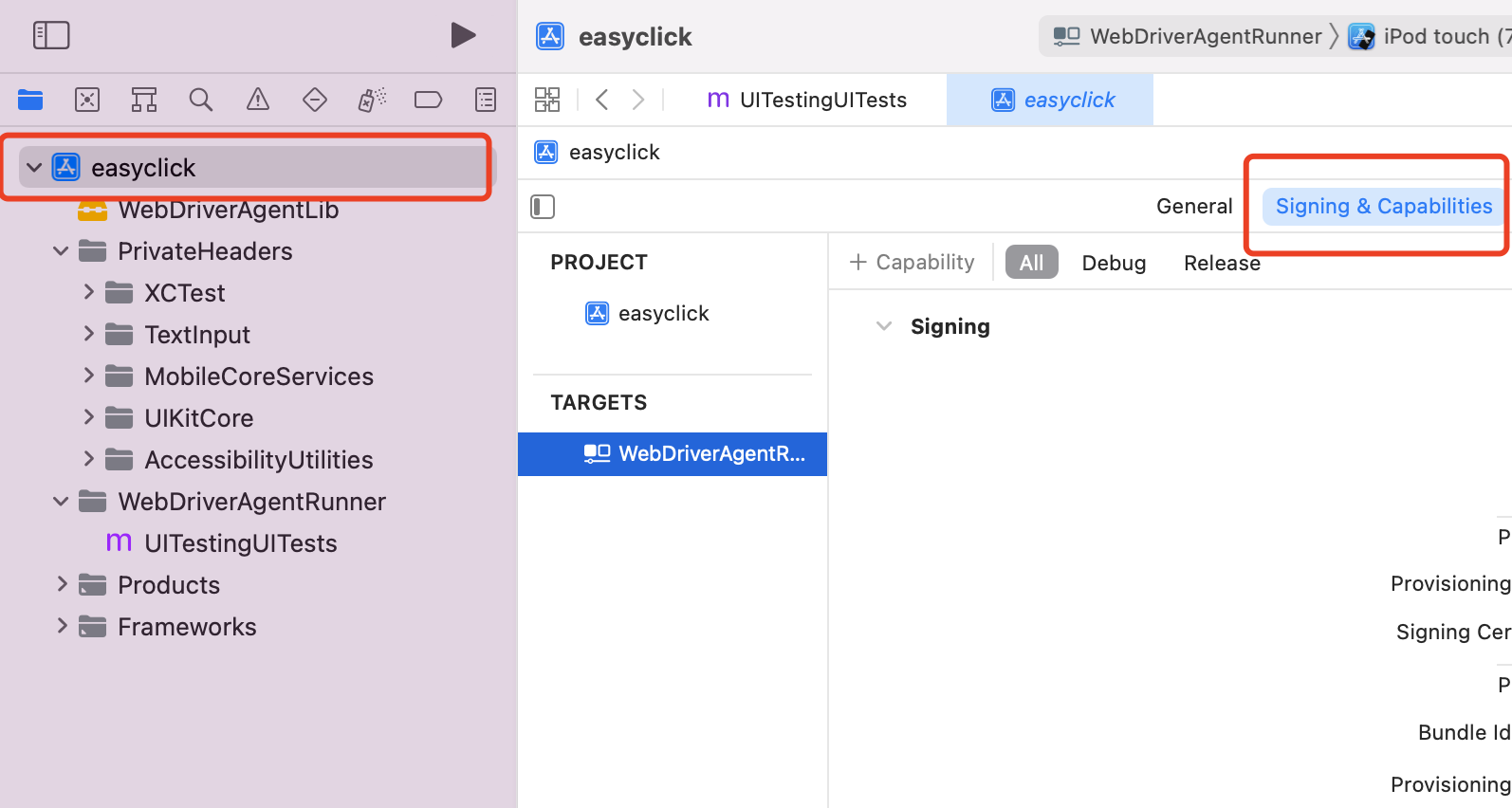Select the UIKitCore folder row

pyautogui.click(x=199, y=418)
